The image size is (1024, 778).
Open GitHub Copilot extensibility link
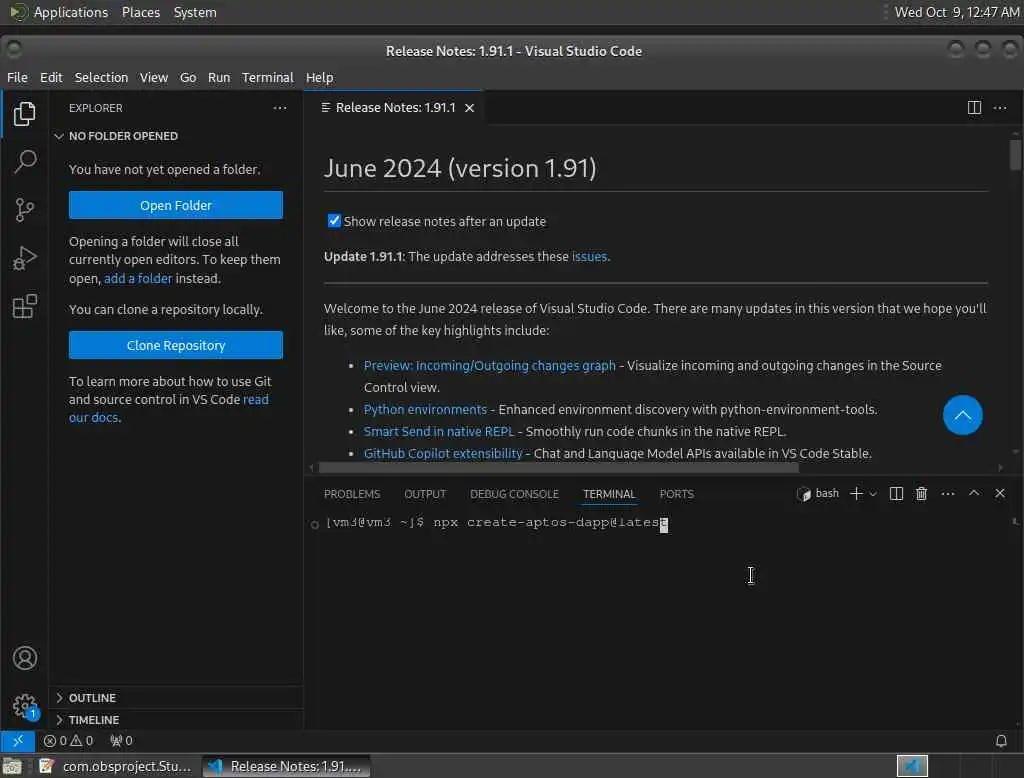click(443, 453)
